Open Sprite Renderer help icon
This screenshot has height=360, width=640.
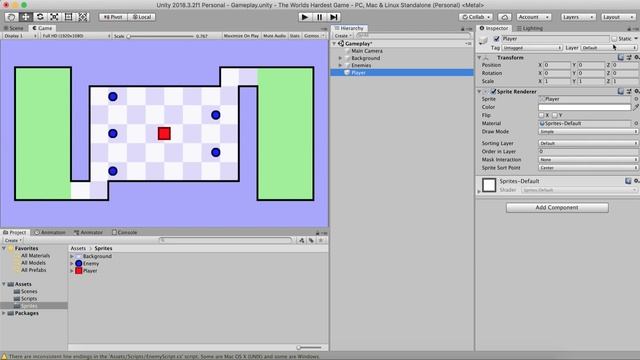[x=621, y=91]
